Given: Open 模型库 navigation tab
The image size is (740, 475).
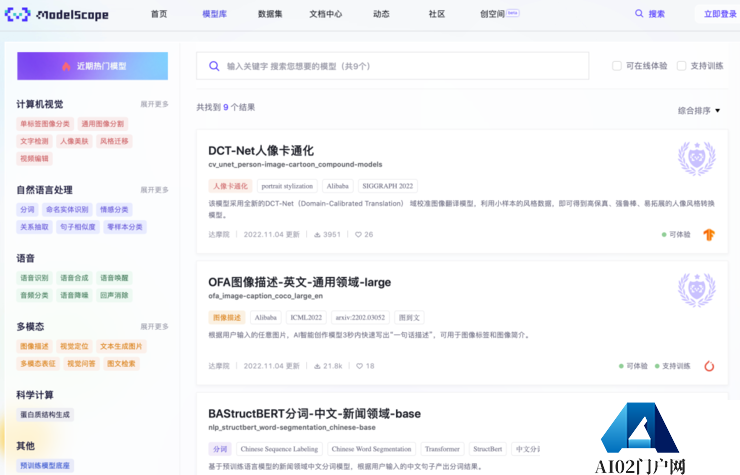Looking at the screenshot, I should (x=215, y=14).
